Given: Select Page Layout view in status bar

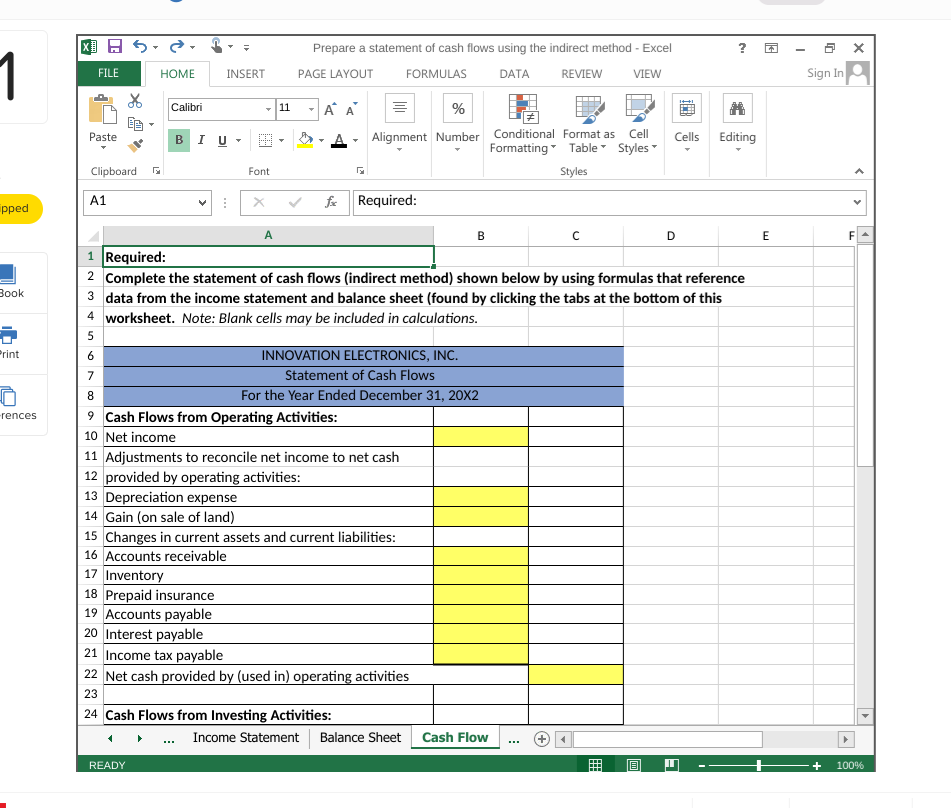Looking at the screenshot, I should click(634, 765).
